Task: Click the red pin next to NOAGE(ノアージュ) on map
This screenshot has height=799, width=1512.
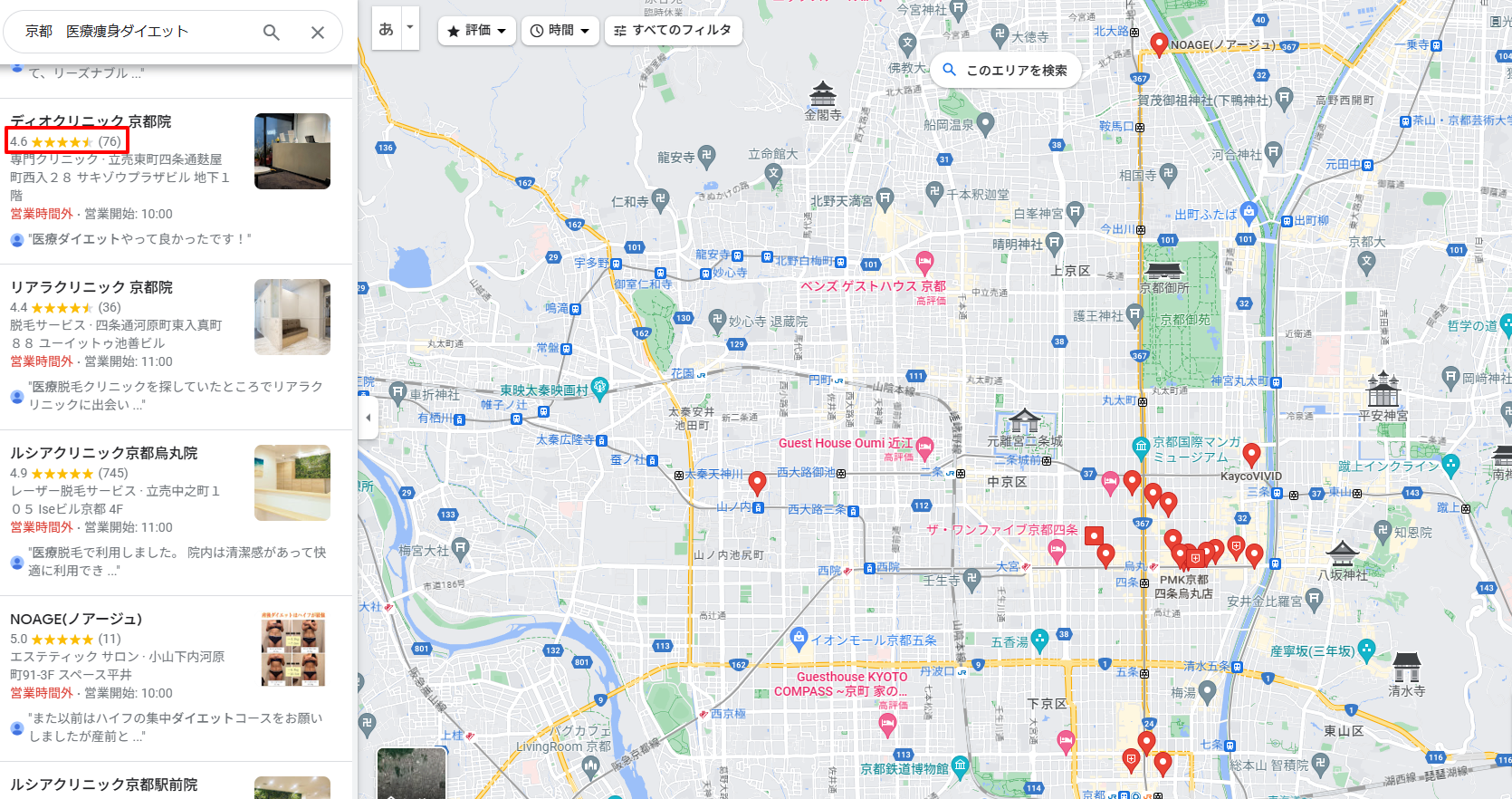Action: pos(1159,43)
